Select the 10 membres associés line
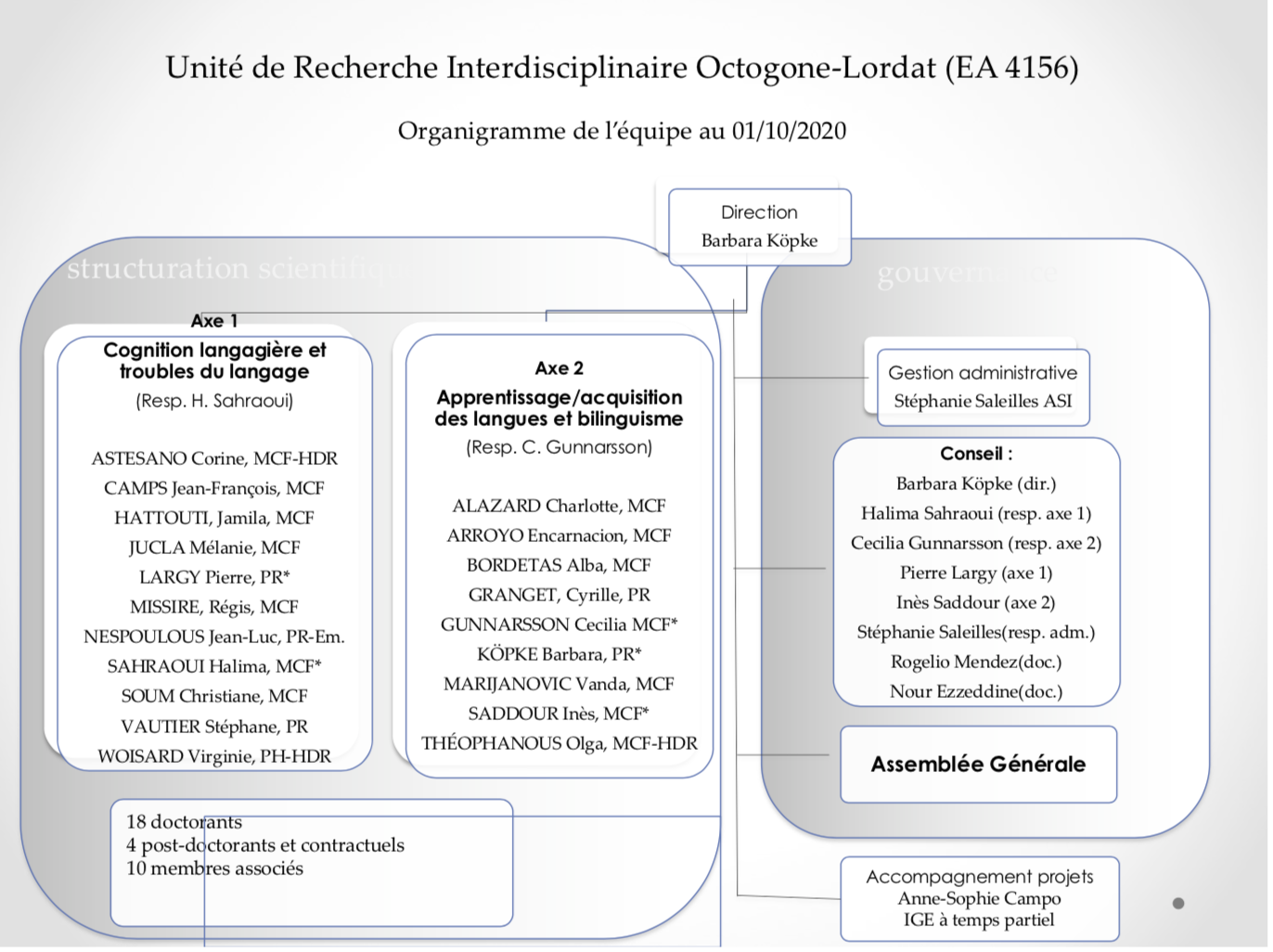Screen dimensions: 1273x952 click(x=214, y=868)
